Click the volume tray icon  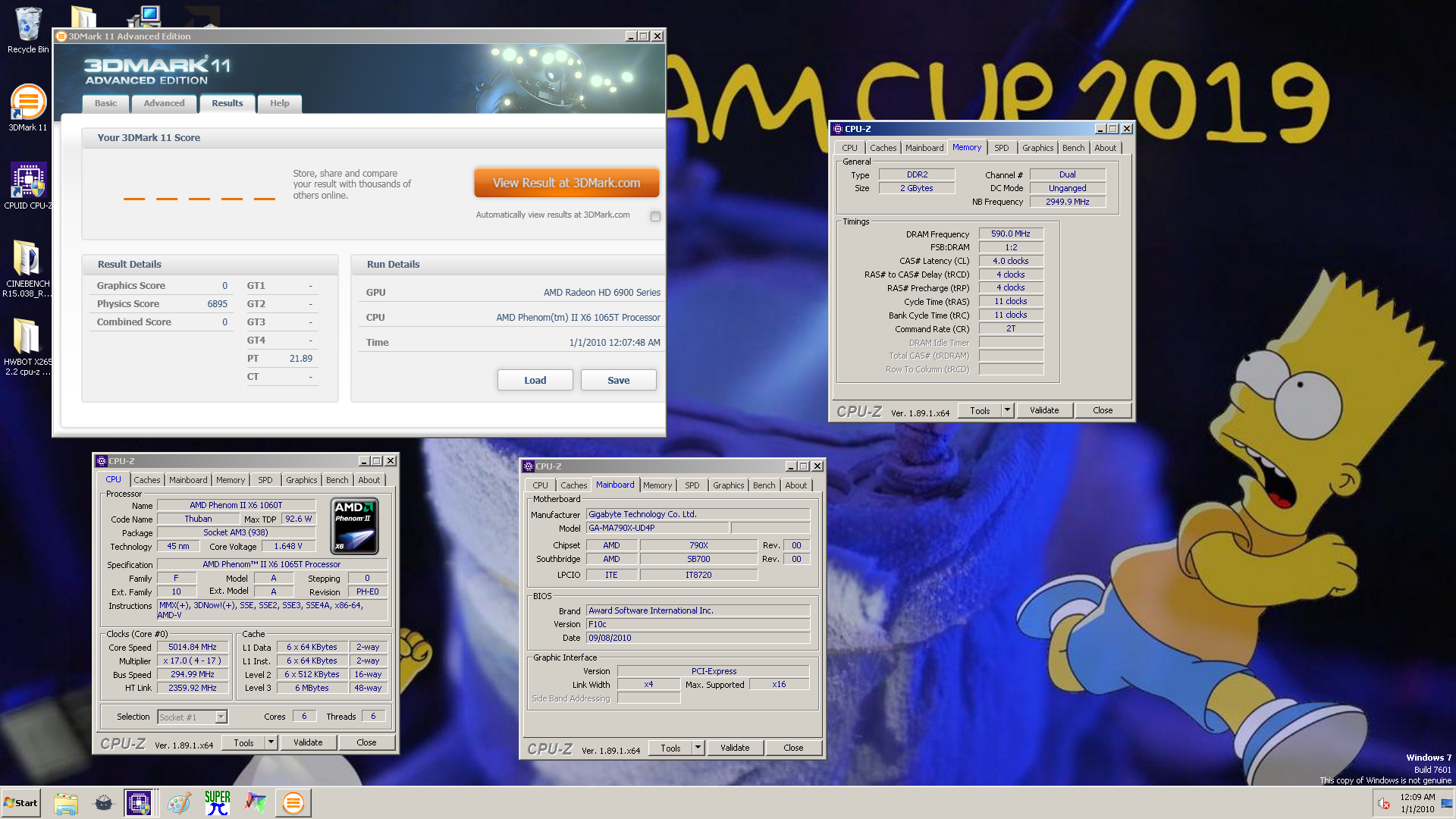tap(1384, 803)
